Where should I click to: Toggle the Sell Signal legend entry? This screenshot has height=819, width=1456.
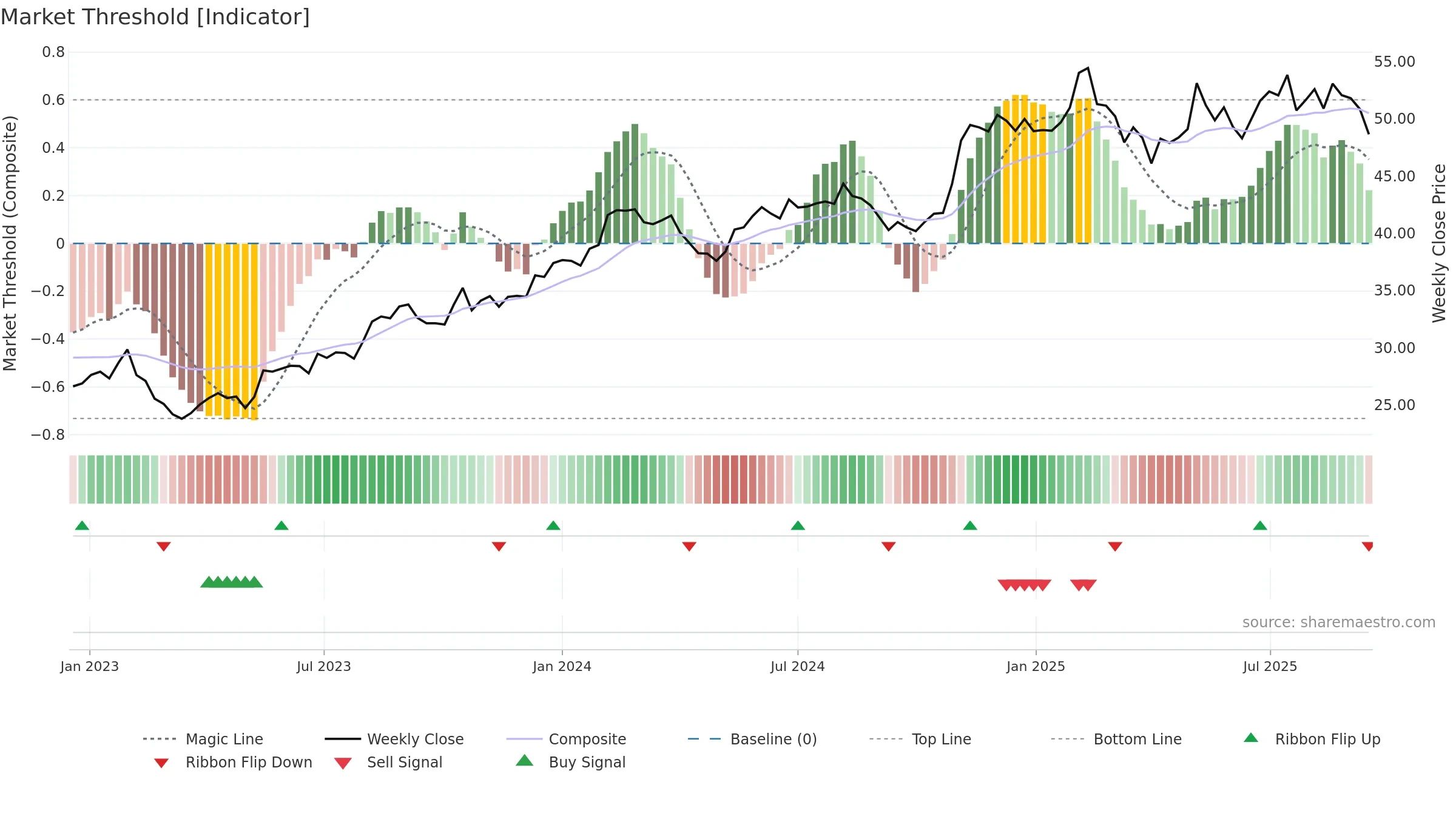pos(388,762)
